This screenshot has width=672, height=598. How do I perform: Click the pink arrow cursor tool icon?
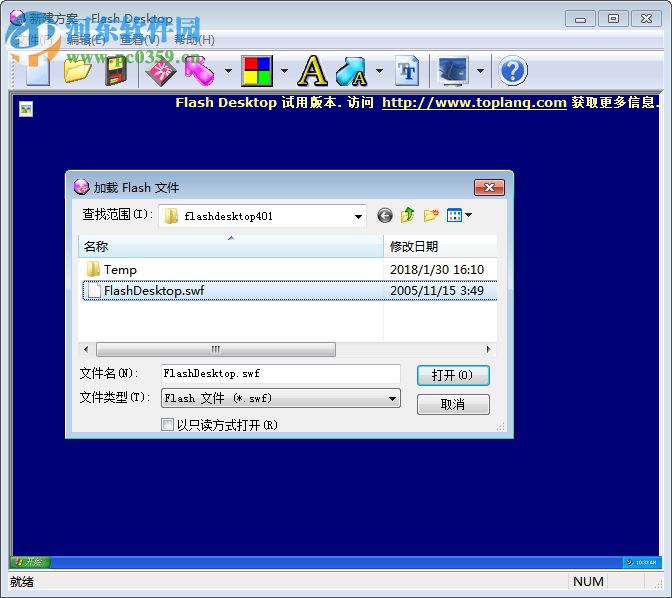[x=199, y=71]
